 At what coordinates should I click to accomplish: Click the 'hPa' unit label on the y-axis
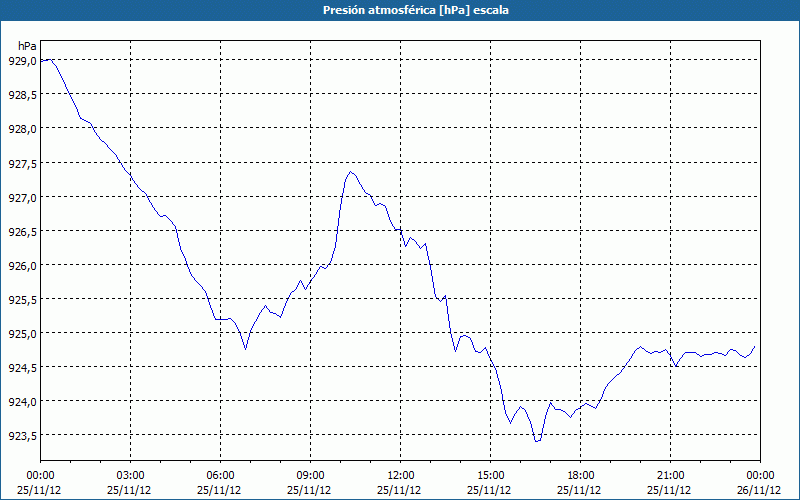[27, 46]
